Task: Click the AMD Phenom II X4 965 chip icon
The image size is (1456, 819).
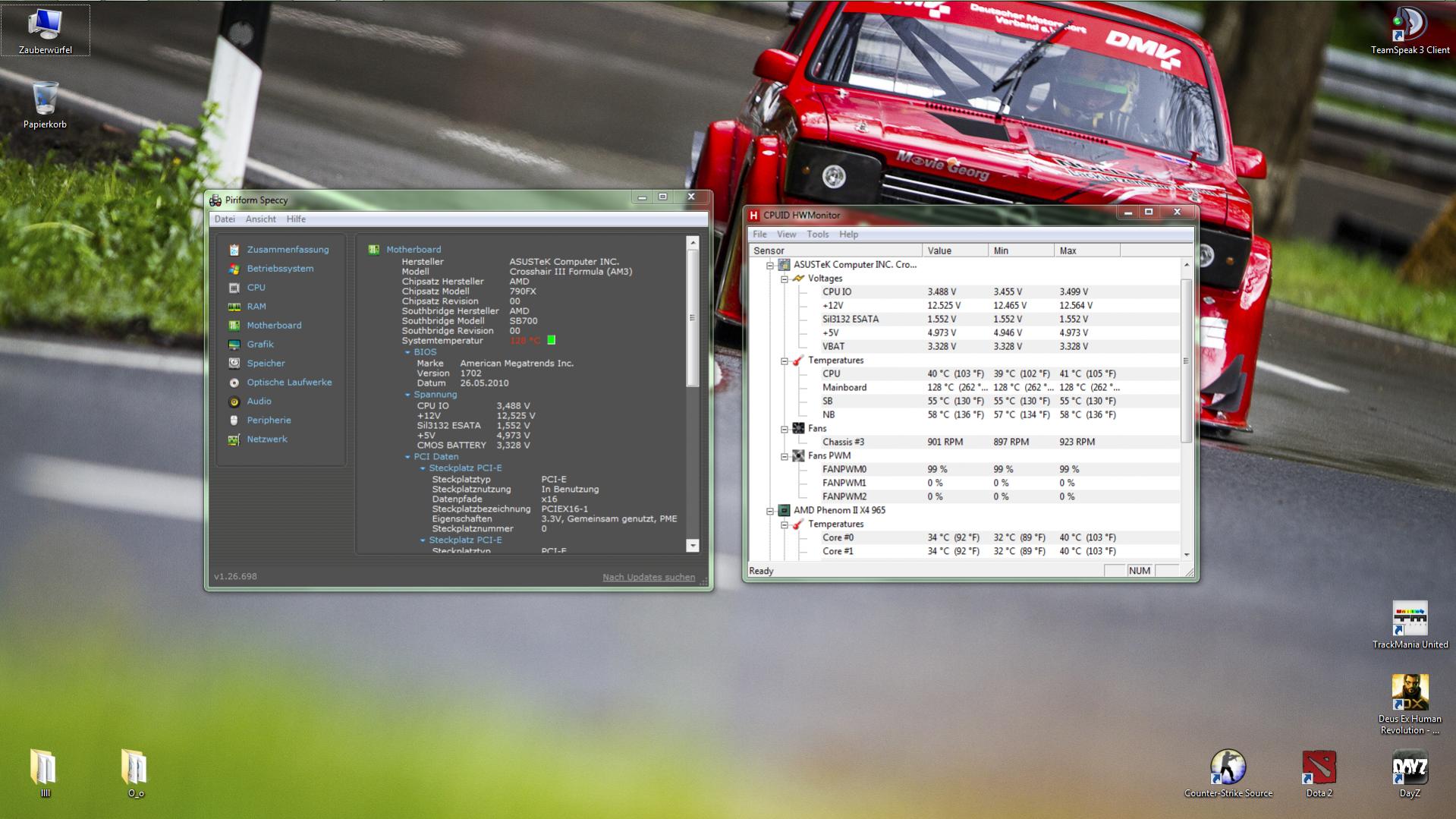Action: point(784,511)
